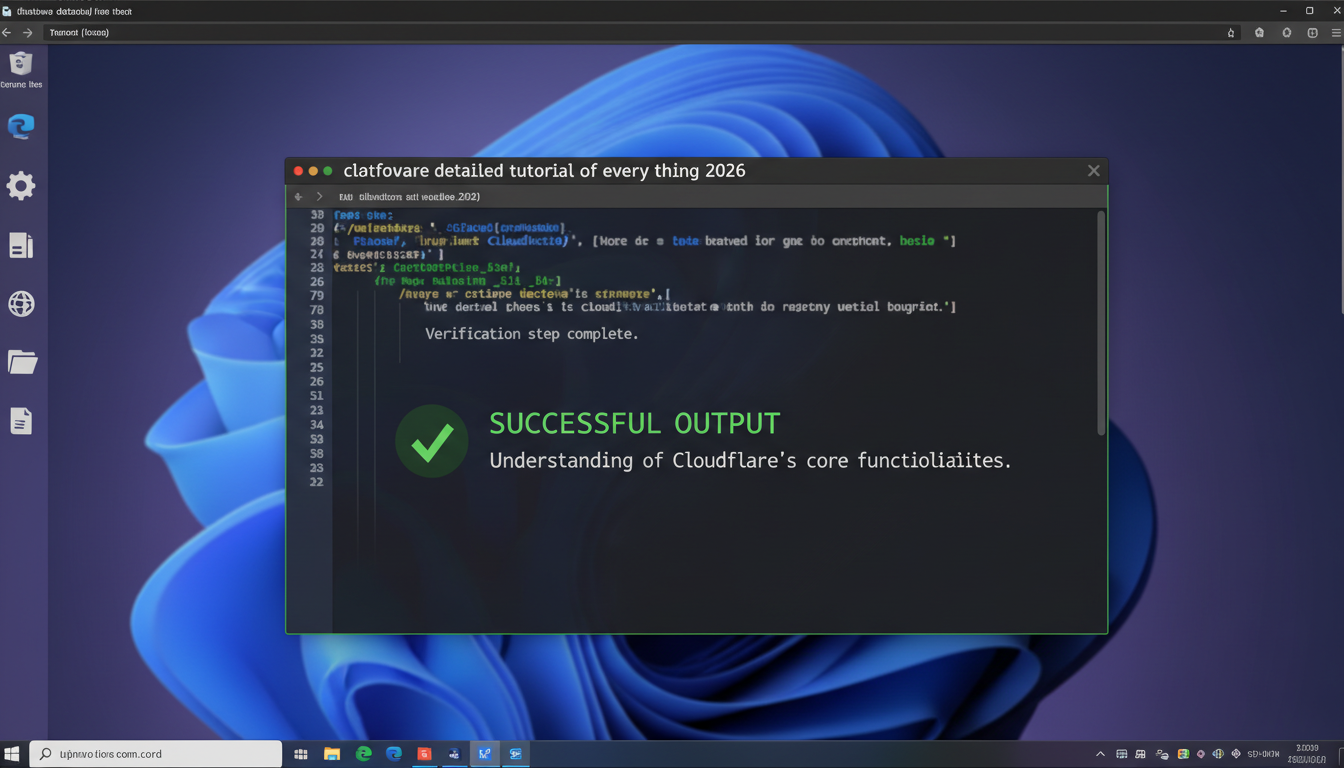Click the globe icon in the sidebar
Screen dimensions: 1344x768
pos(21,304)
